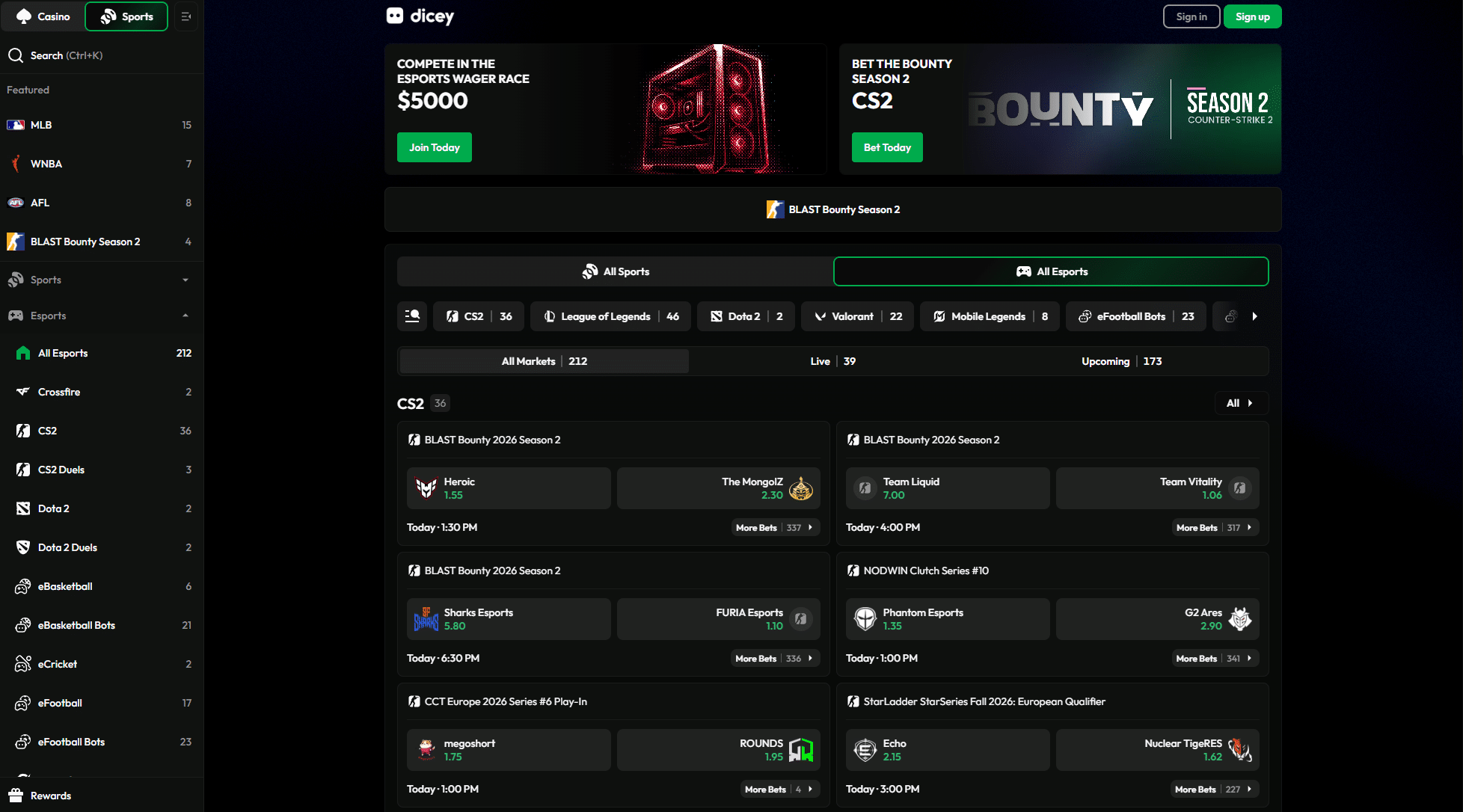Screen dimensions: 1463x812
Task: Click the Phantom Esports team logo
Action: coord(865,619)
